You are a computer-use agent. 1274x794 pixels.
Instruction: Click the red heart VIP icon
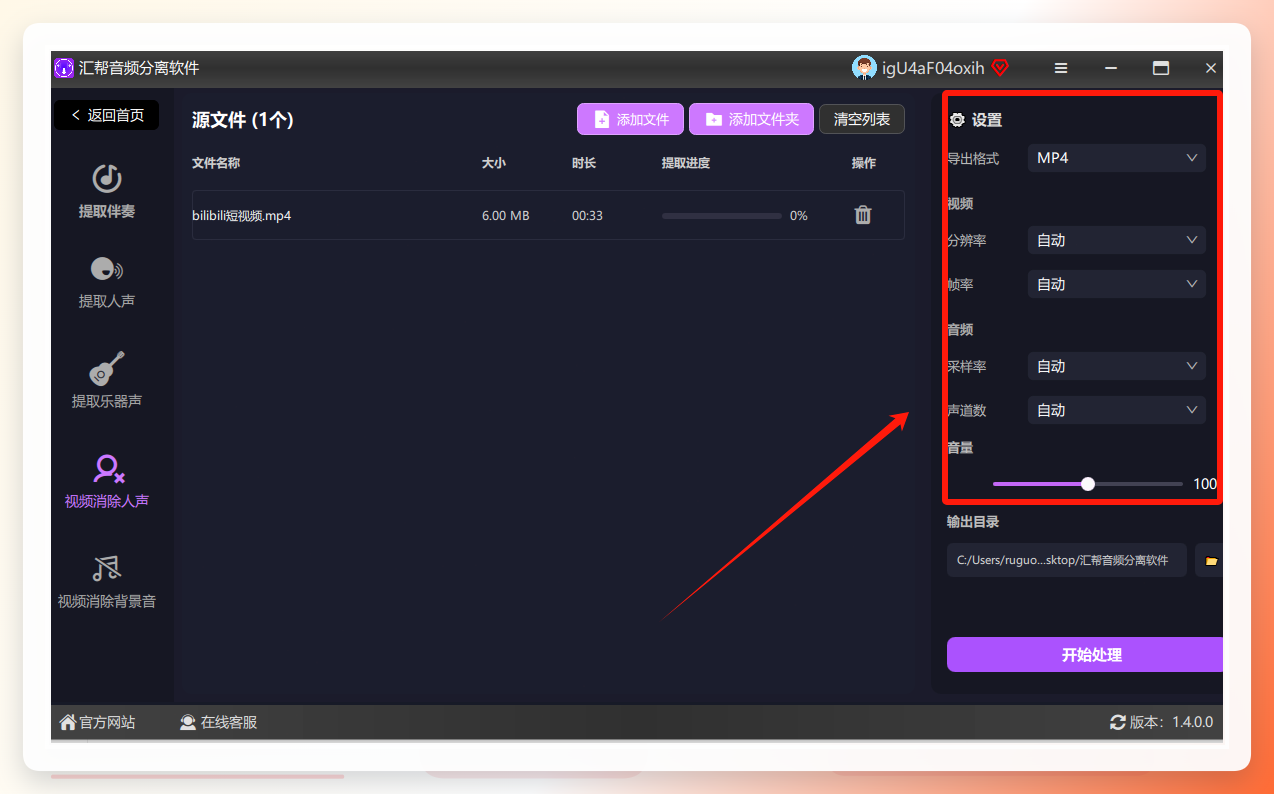(x=1000, y=68)
